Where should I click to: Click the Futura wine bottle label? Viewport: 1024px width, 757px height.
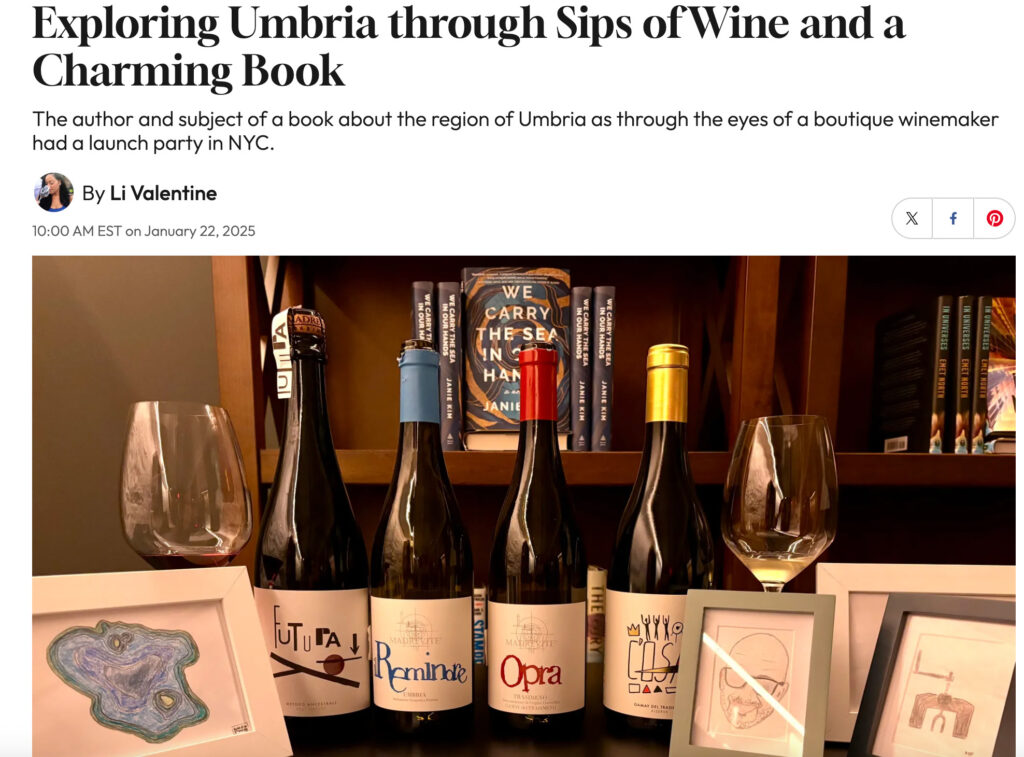(x=314, y=651)
